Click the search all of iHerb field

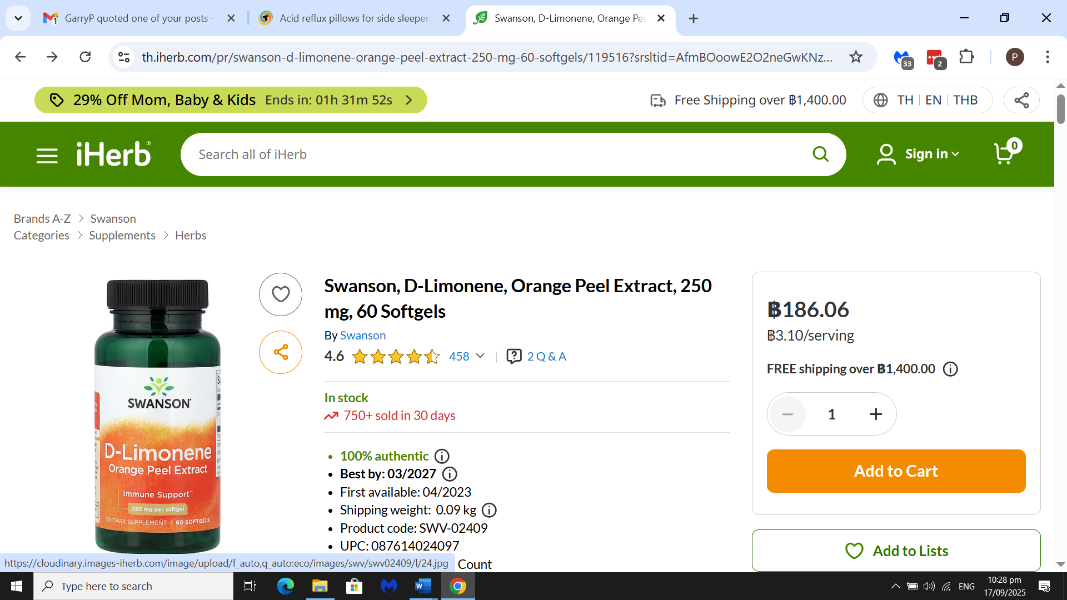(x=500, y=154)
